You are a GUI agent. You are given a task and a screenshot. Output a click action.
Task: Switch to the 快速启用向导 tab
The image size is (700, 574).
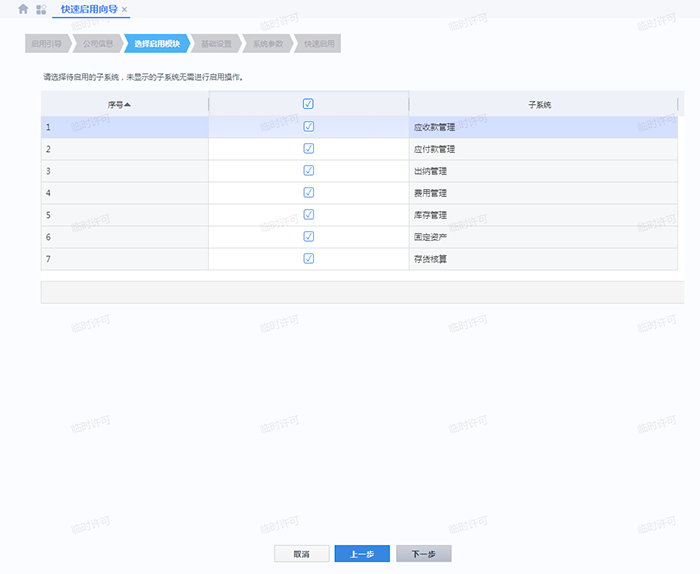click(x=89, y=9)
